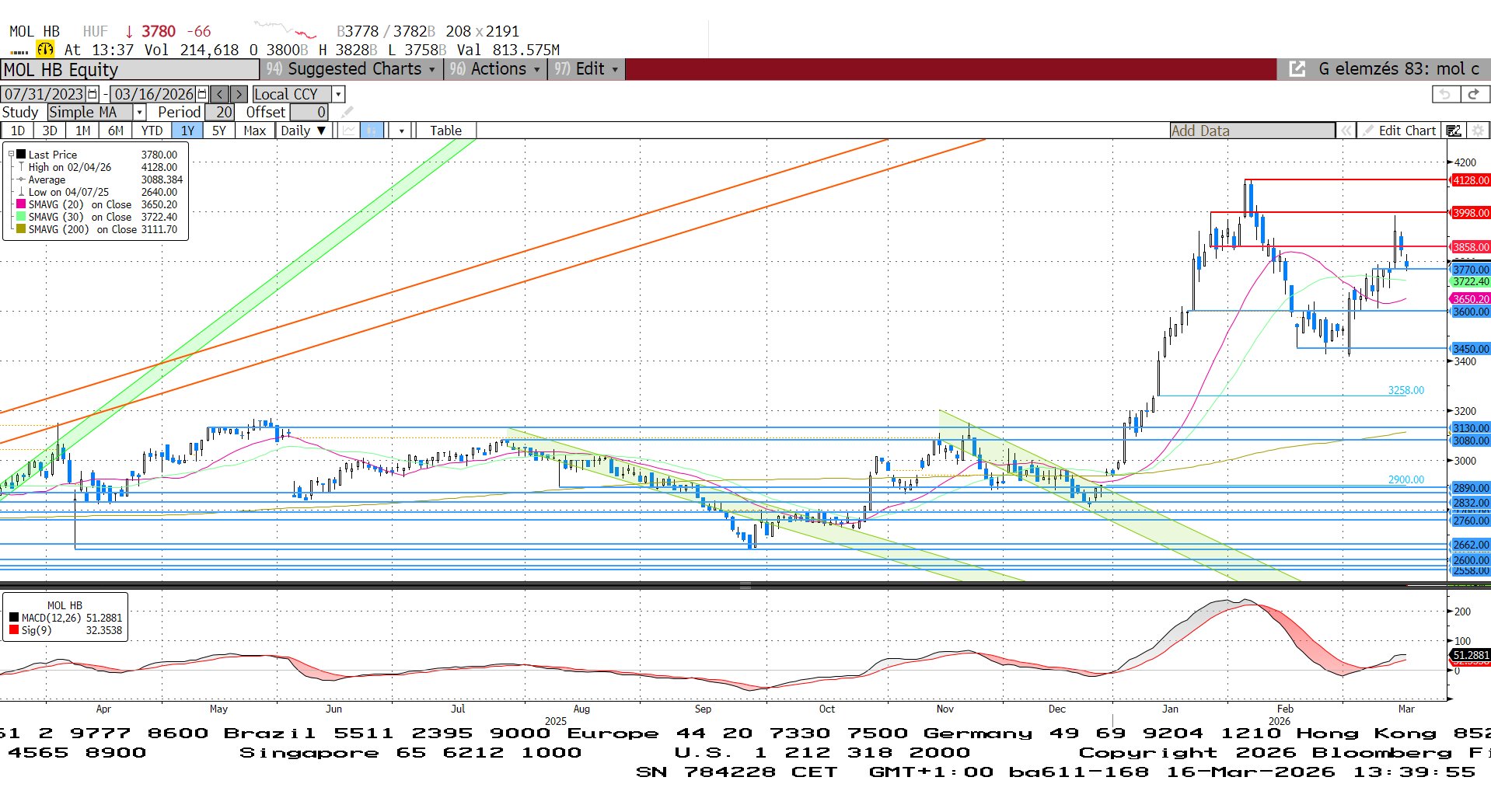Open the Actions menu
The image size is (1491, 812).
coord(498,69)
